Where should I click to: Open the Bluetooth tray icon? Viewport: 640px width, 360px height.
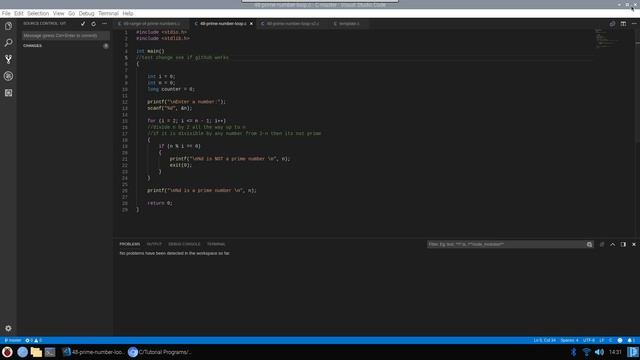(x=573, y=352)
